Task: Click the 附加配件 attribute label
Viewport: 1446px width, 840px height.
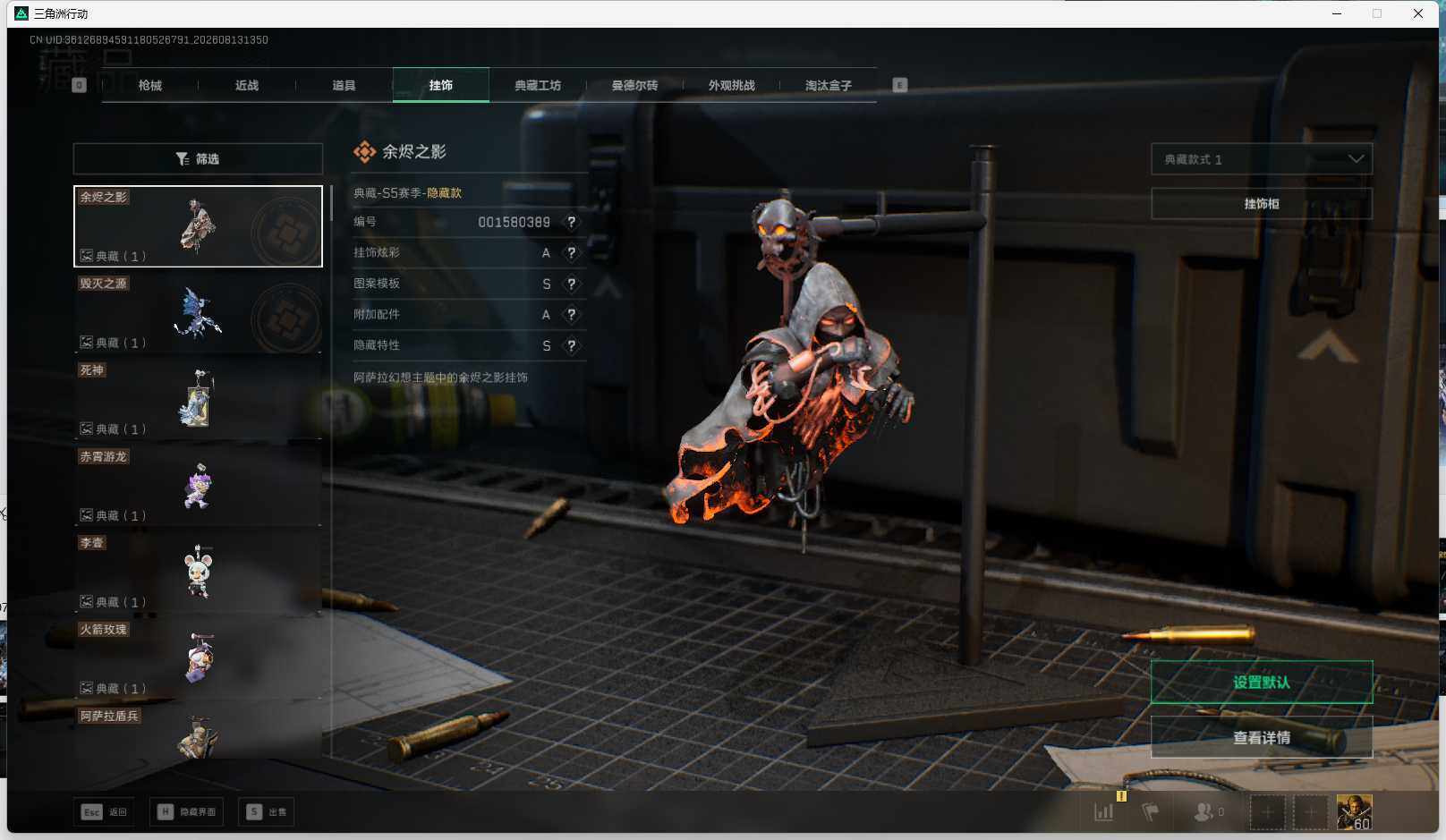Action: tap(376, 315)
